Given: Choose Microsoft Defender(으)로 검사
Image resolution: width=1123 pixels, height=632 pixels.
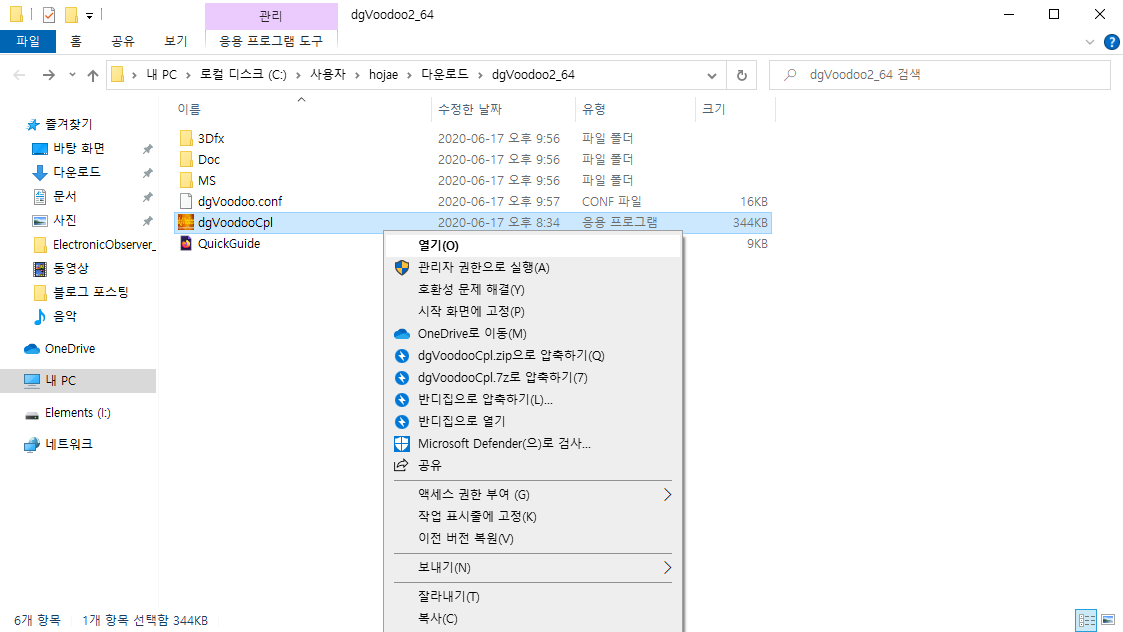Looking at the screenshot, I should (533, 444).
